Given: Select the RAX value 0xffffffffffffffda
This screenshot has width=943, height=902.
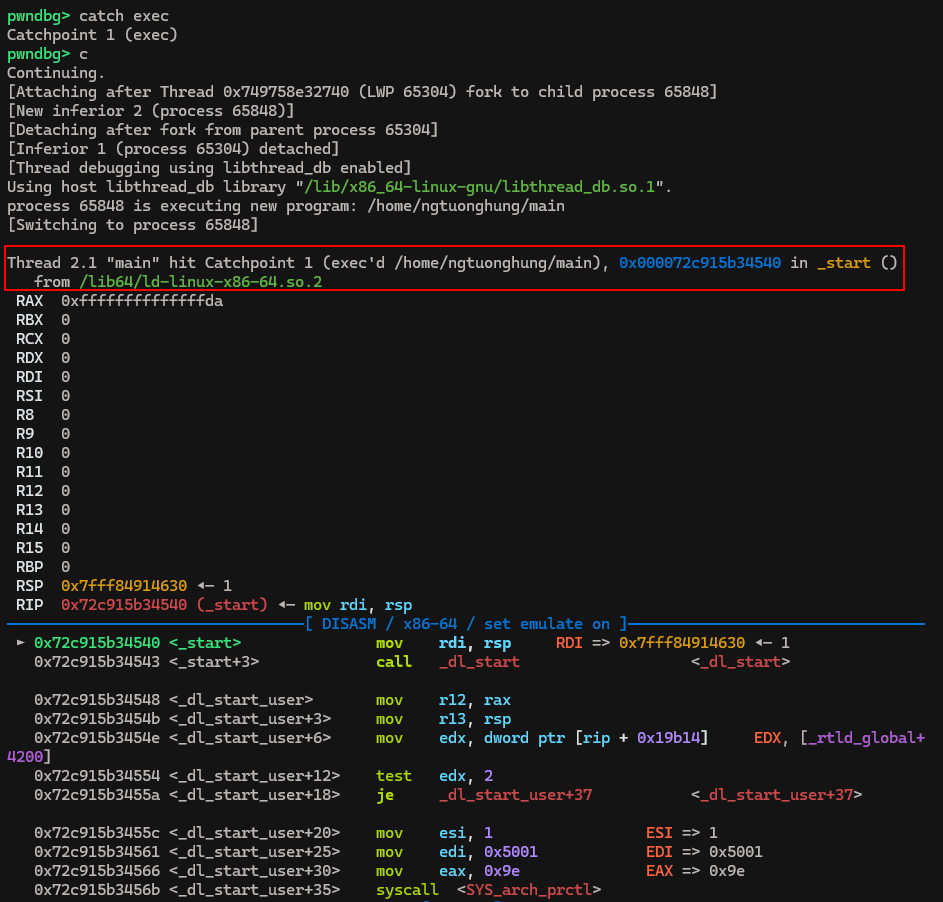Looking at the screenshot, I should 142,301.
